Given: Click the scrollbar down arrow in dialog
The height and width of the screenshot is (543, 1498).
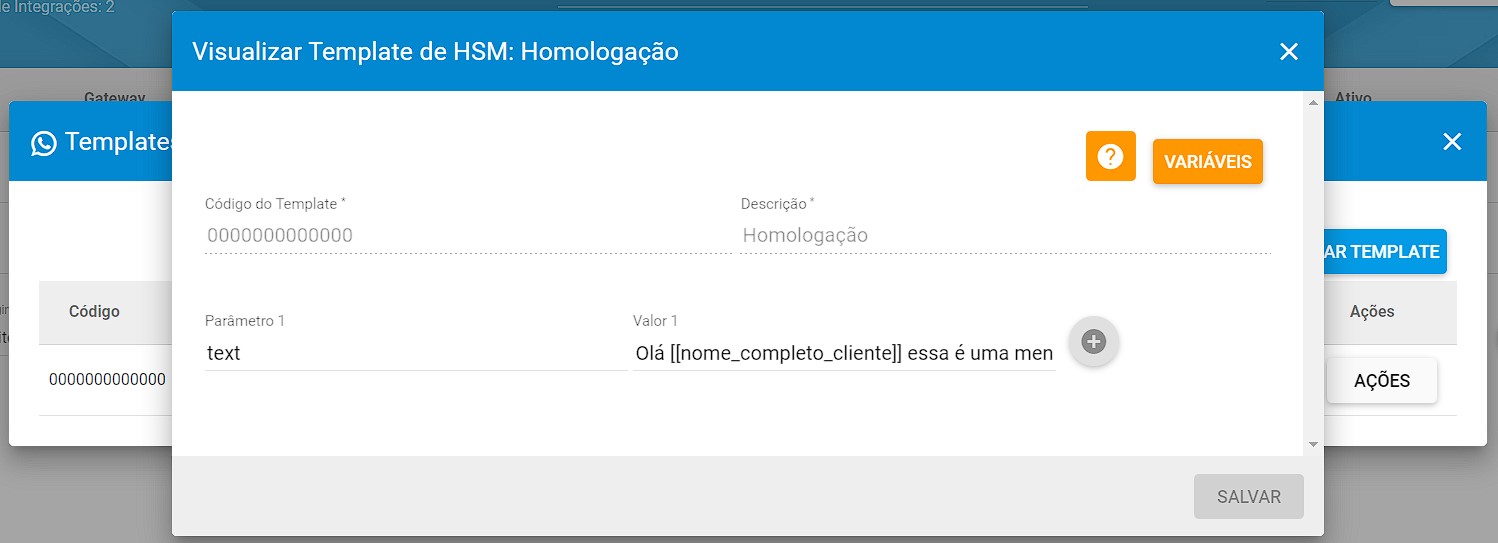Looking at the screenshot, I should point(1312,443).
